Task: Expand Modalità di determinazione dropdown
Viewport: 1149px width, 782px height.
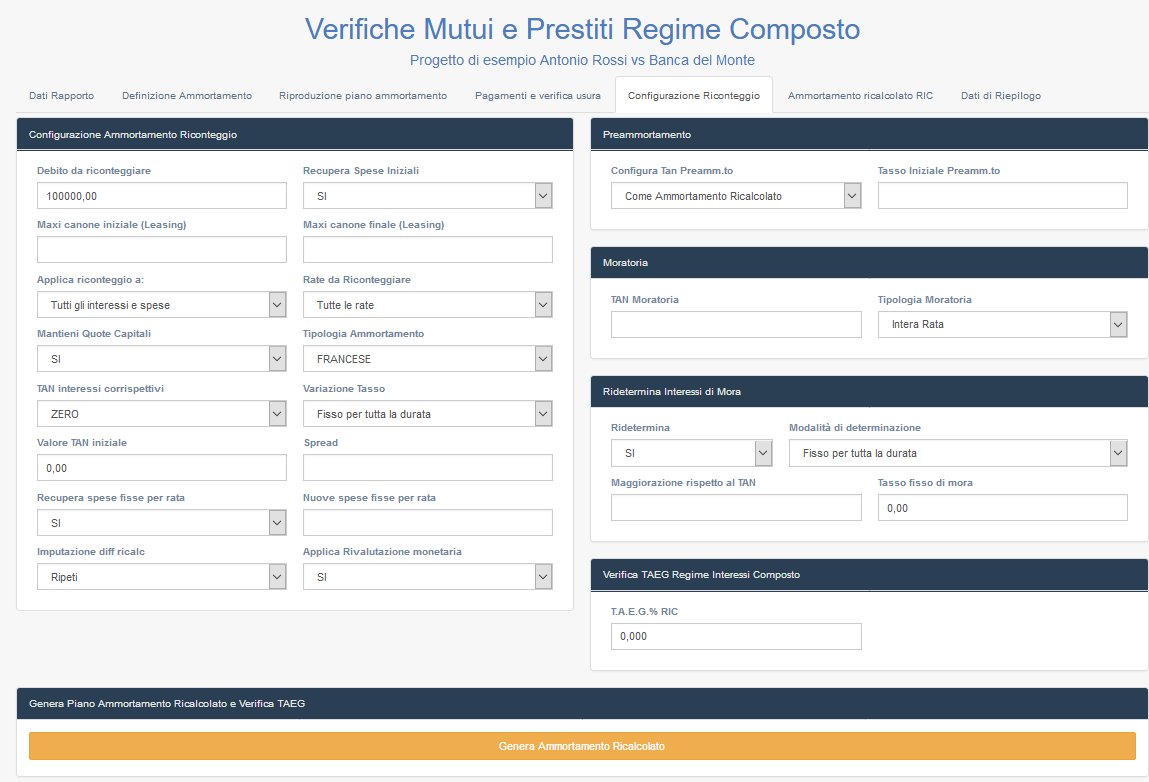Action: tap(958, 453)
